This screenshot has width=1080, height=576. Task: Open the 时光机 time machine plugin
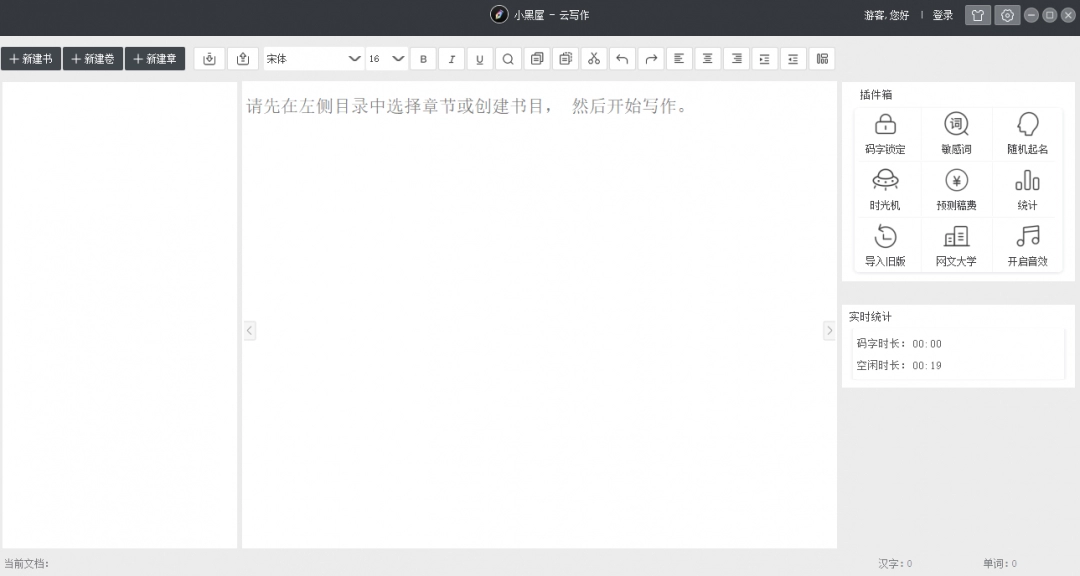pyautogui.click(x=885, y=189)
